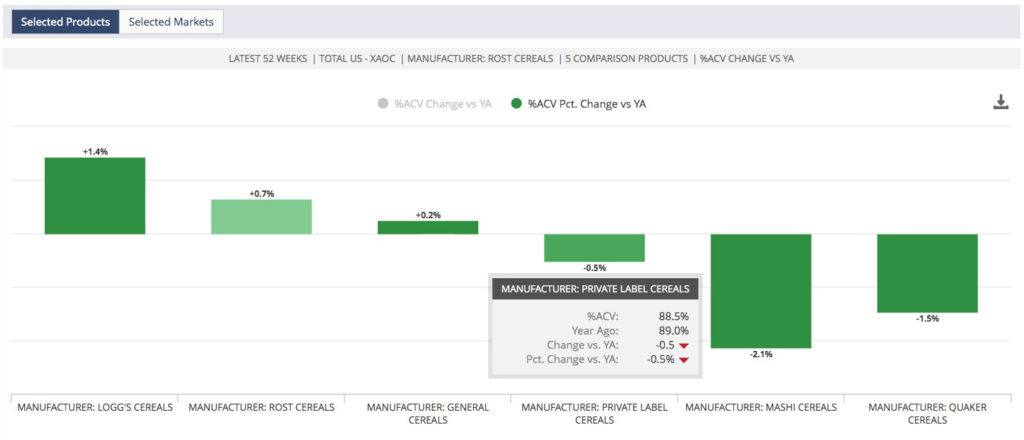
Task: Click the MANUFACTURER: ROST CEREALS axis label
Action: pyautogui.click(x=261, y=407)
